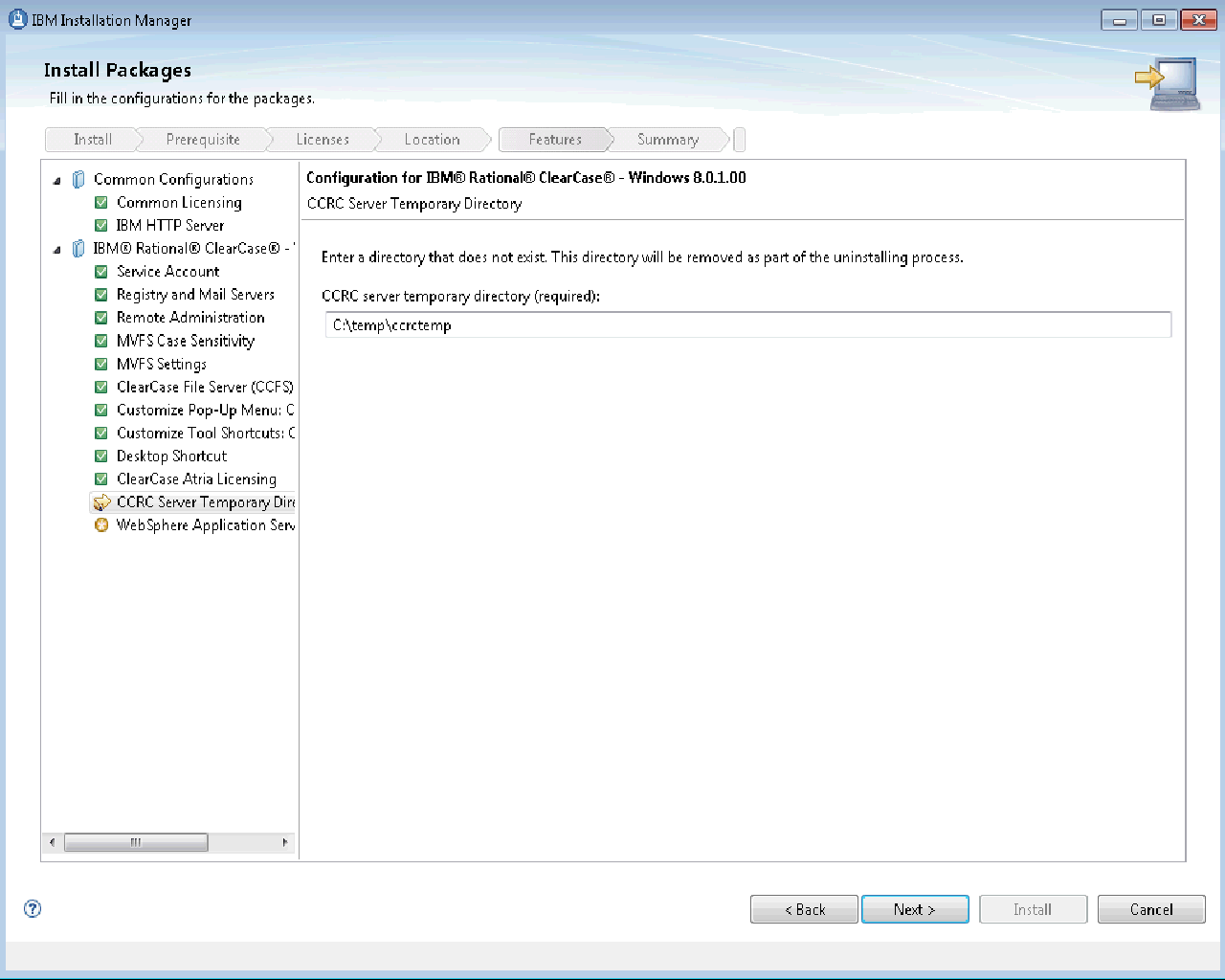This screenshot has height=980, width=1225.
Task: Open Registry and Mail Servers configuration
Action: (x=195, y=294)
